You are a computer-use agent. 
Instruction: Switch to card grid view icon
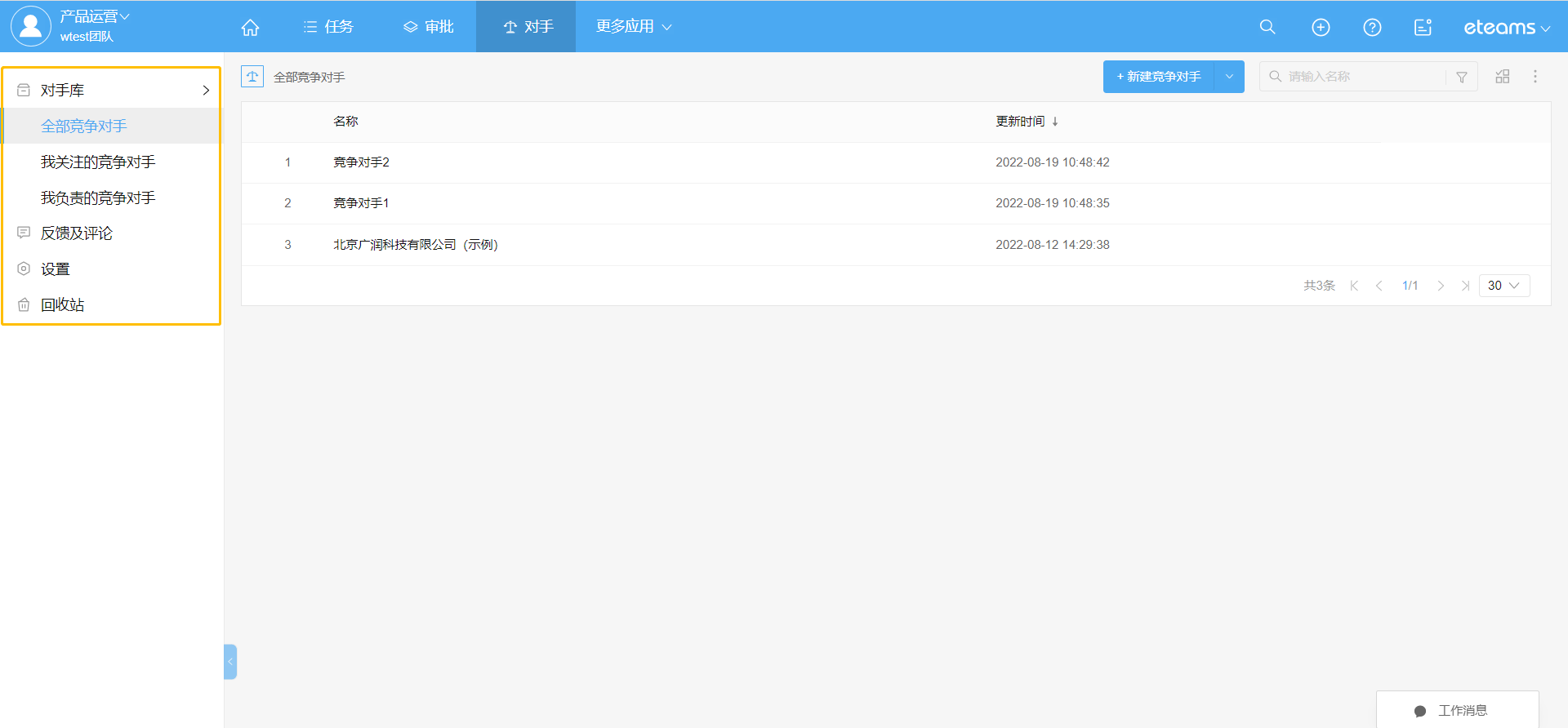coord(1502,77)
